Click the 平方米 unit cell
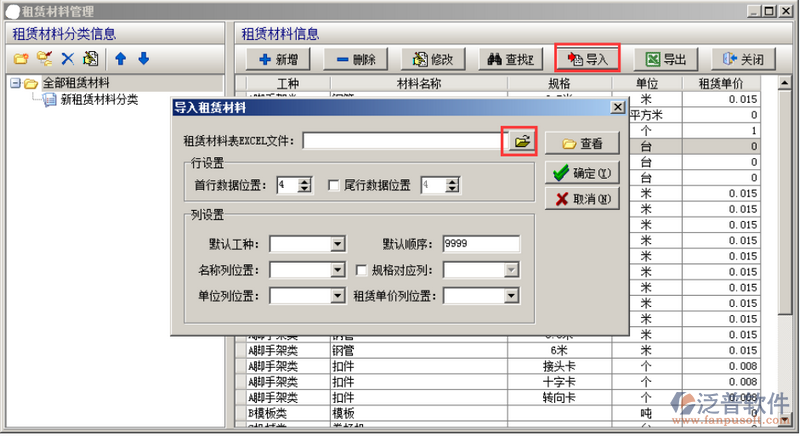Image resolution: width=800 pixels, height=436 pixels. [646, 115]
